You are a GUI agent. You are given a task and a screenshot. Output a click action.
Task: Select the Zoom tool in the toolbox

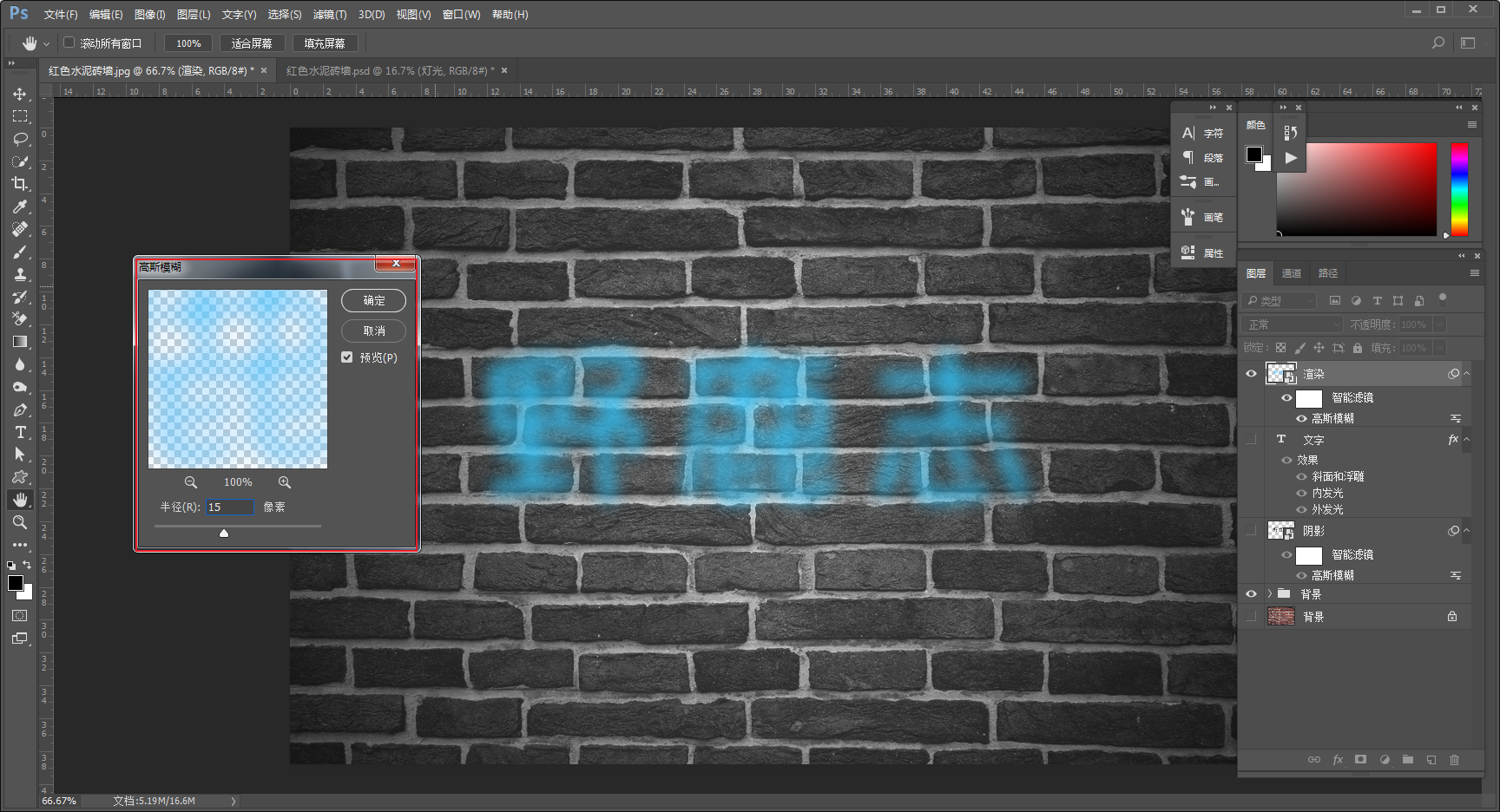point(20,522)
